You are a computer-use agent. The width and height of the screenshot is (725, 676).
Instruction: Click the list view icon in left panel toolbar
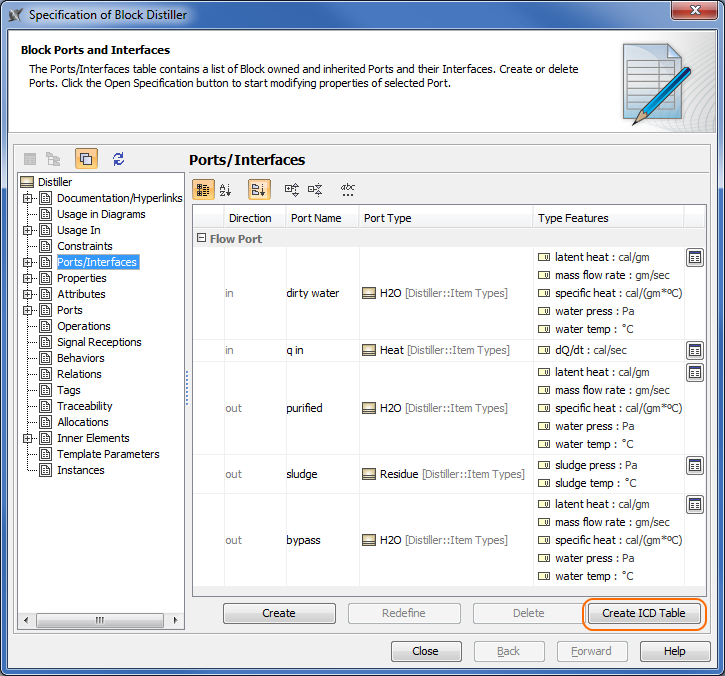point(30,159)
